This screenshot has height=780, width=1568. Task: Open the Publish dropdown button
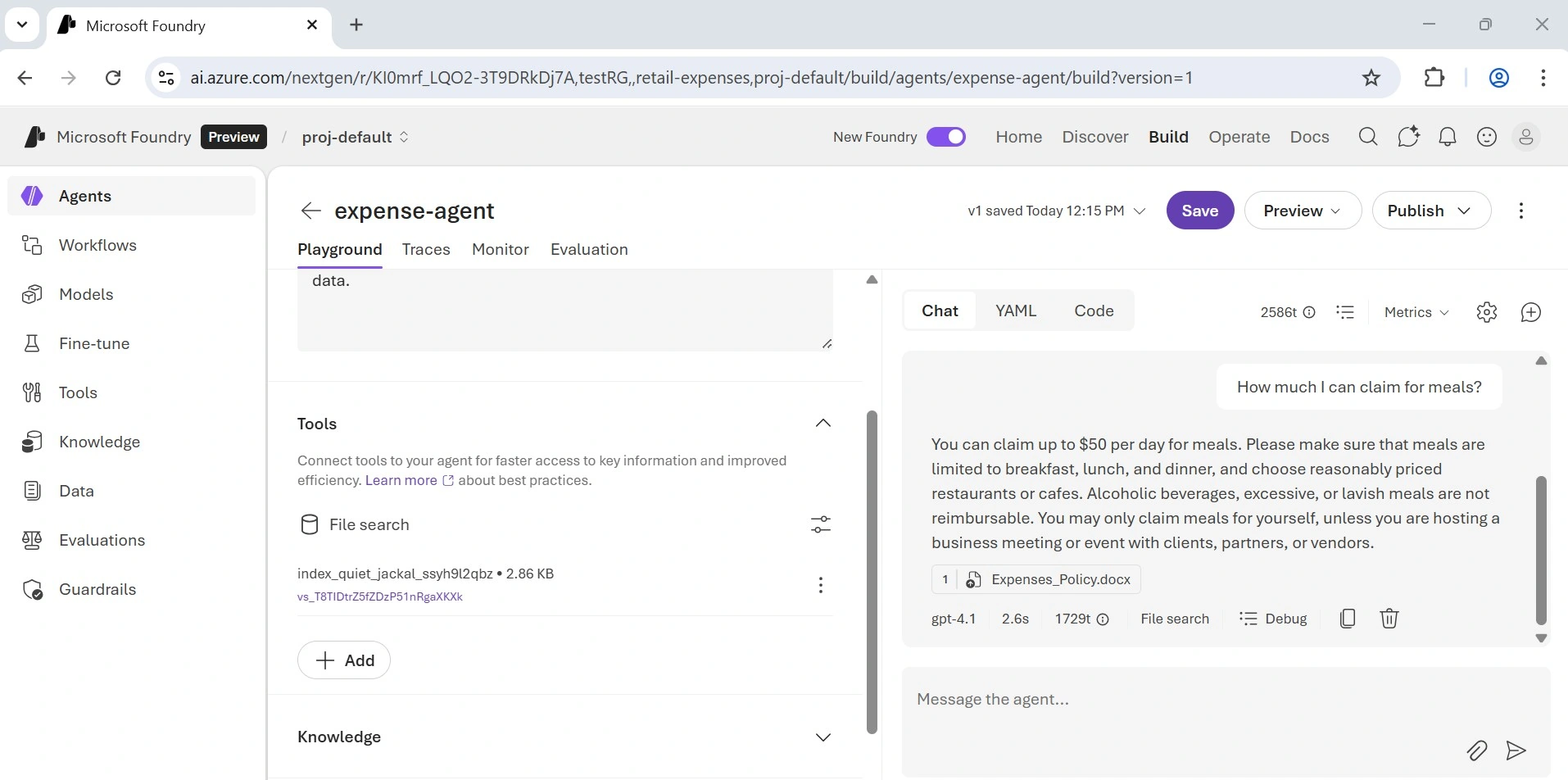pyautogui.click(x=1431, y=211)
